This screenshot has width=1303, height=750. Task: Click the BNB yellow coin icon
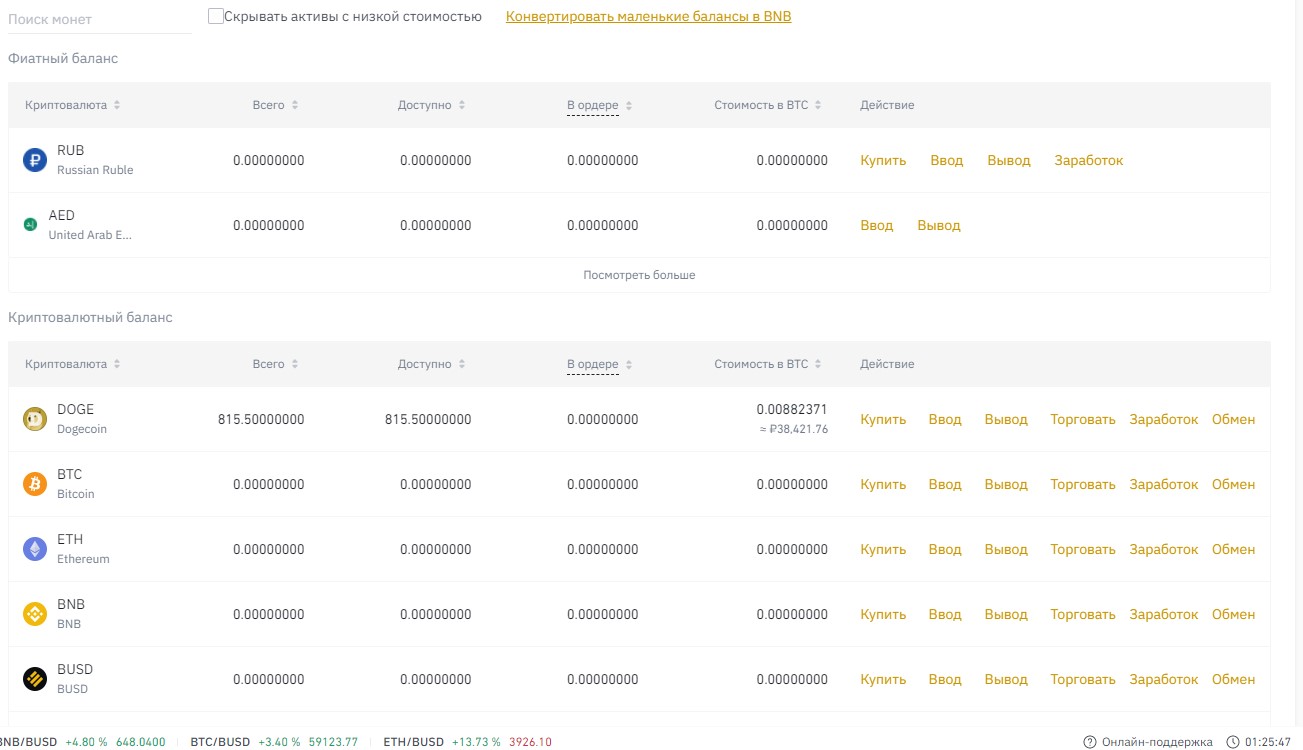[x=35, y=614]
